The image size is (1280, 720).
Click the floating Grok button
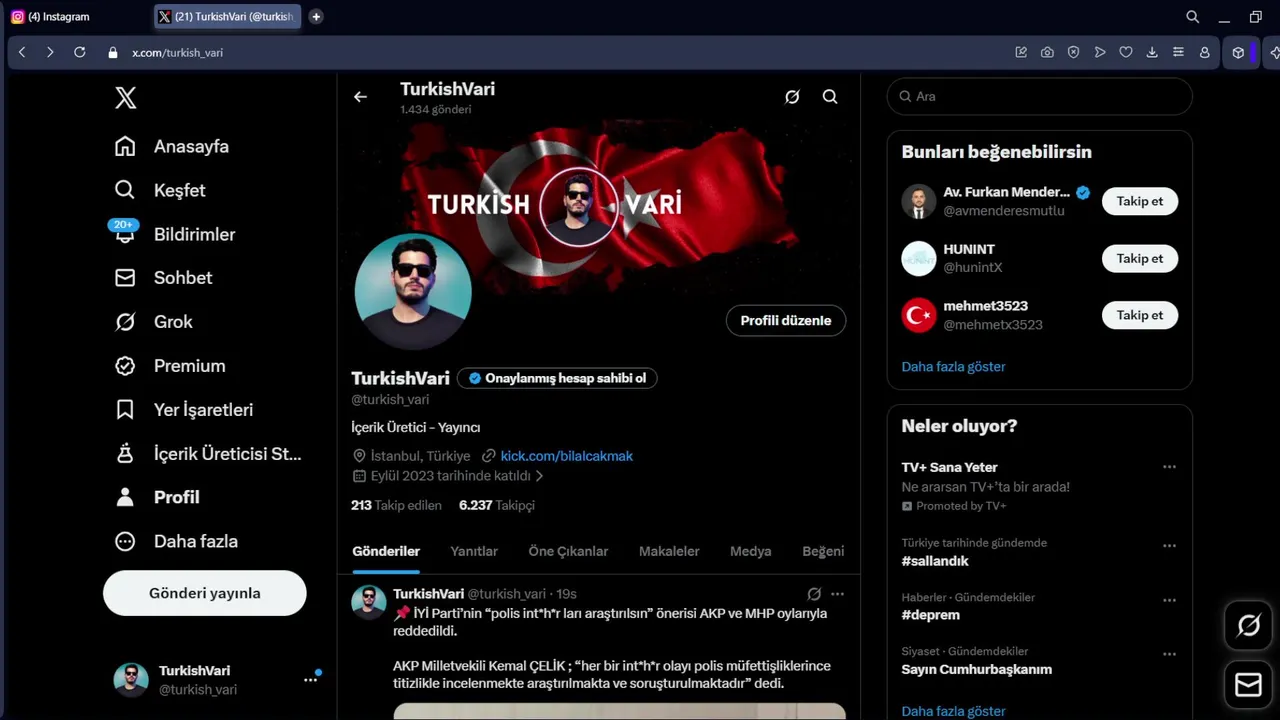[1248, 626]
